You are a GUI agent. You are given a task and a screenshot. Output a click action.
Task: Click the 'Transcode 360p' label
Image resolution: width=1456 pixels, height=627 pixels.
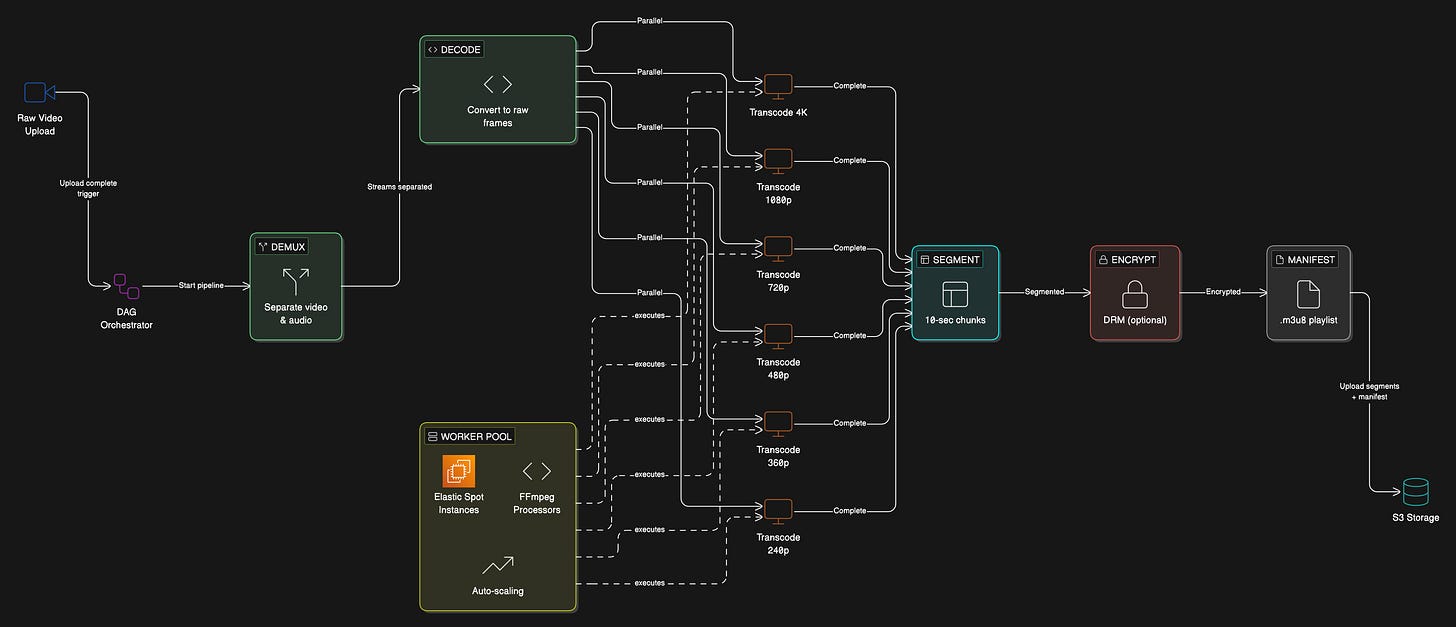click(778, 456)
